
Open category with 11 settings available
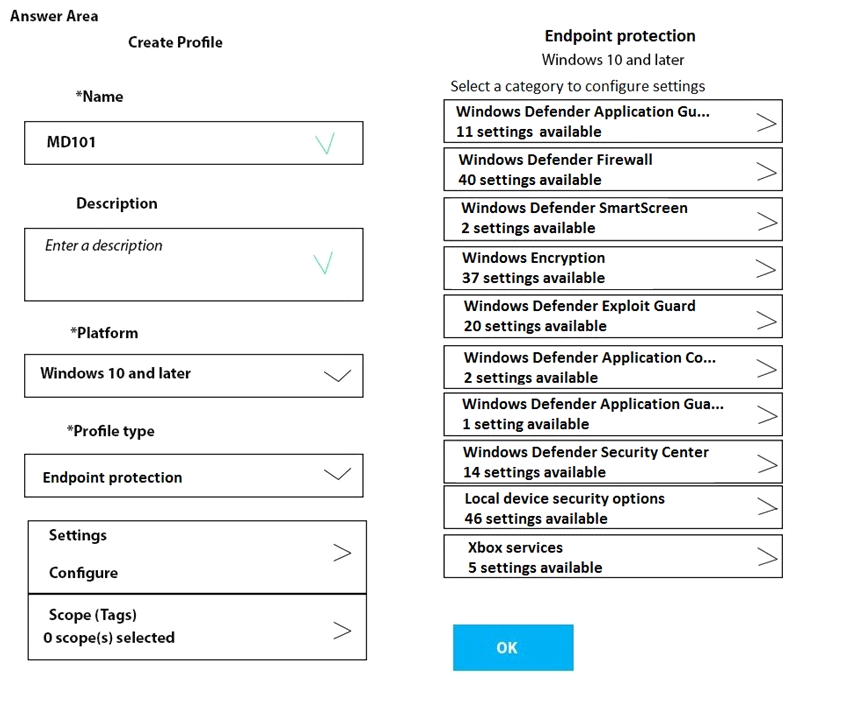pos(613,121)
